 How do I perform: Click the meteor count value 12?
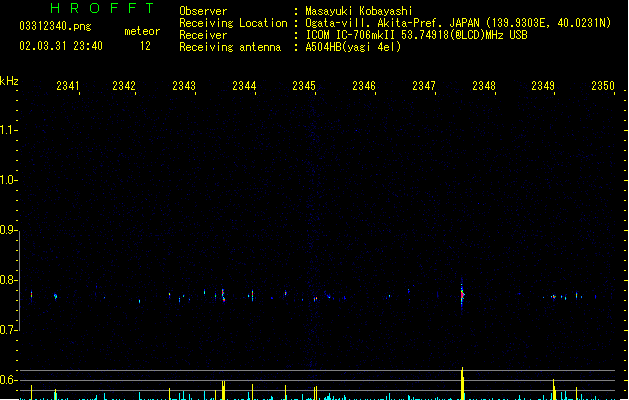[145, 46]
